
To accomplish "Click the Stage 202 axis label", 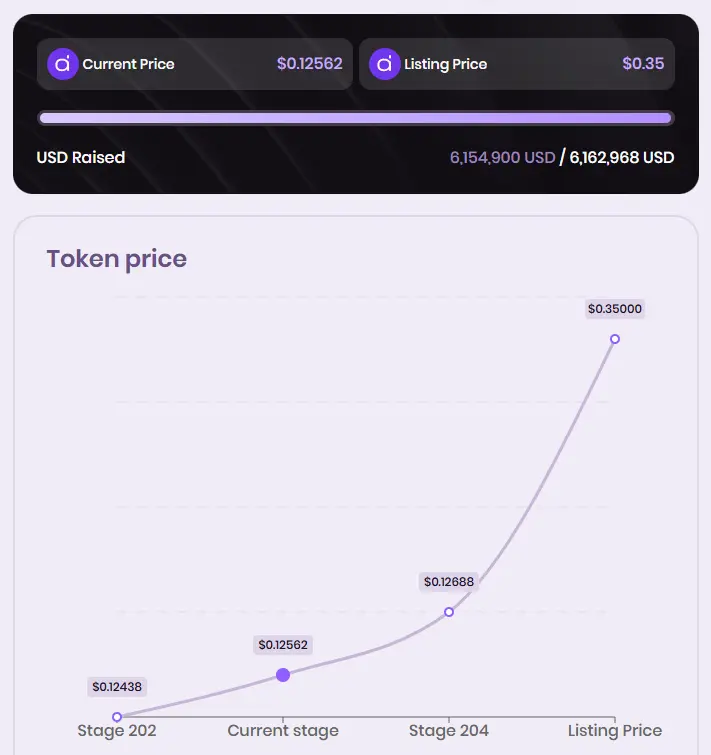I will pos(117,730).
